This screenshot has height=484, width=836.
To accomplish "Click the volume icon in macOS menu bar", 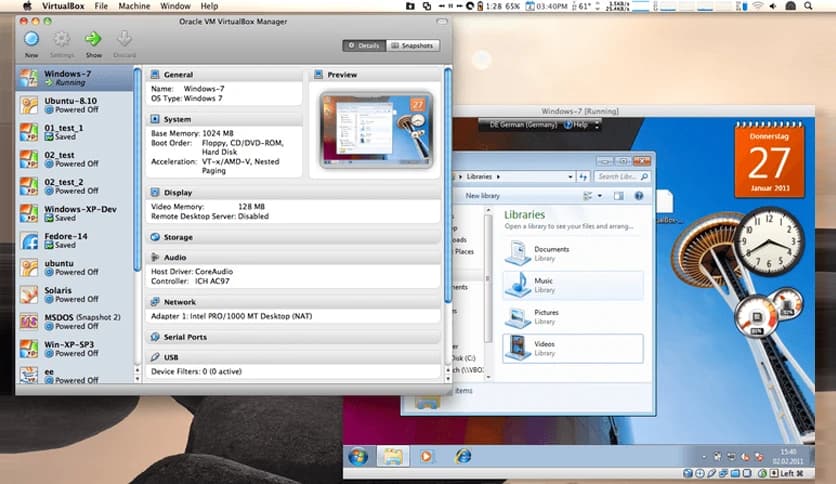I will [x=773, y=6].
